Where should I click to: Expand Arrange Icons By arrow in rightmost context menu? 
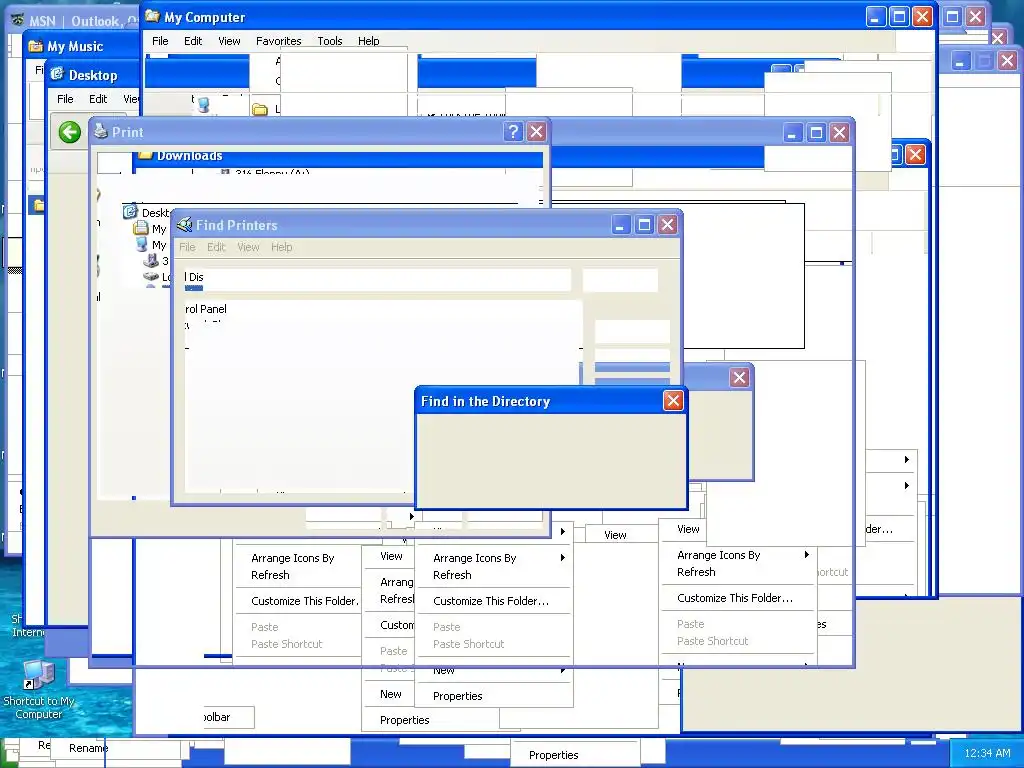807,554
